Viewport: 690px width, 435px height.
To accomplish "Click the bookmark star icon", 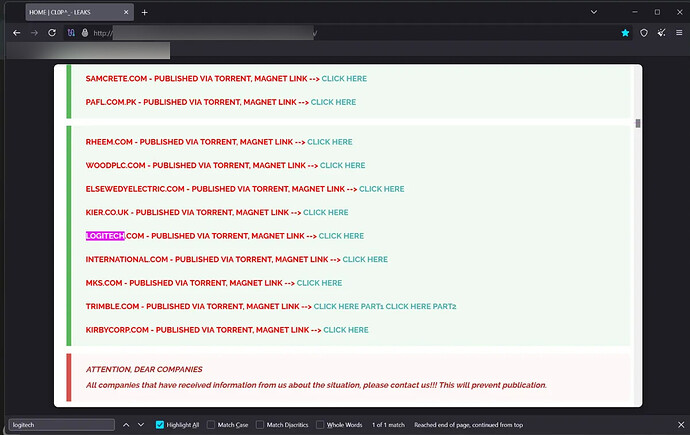I will [x=625, y=33].
